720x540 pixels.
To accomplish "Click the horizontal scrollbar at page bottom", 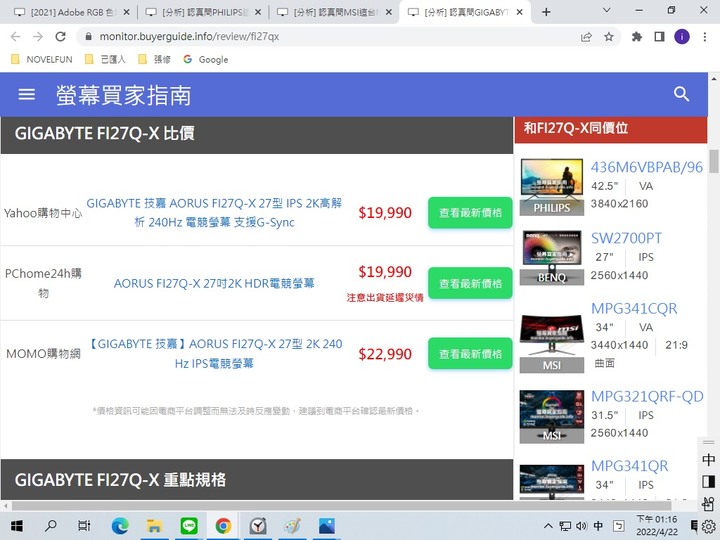I will pyautogui.click(x=342, y=506).
